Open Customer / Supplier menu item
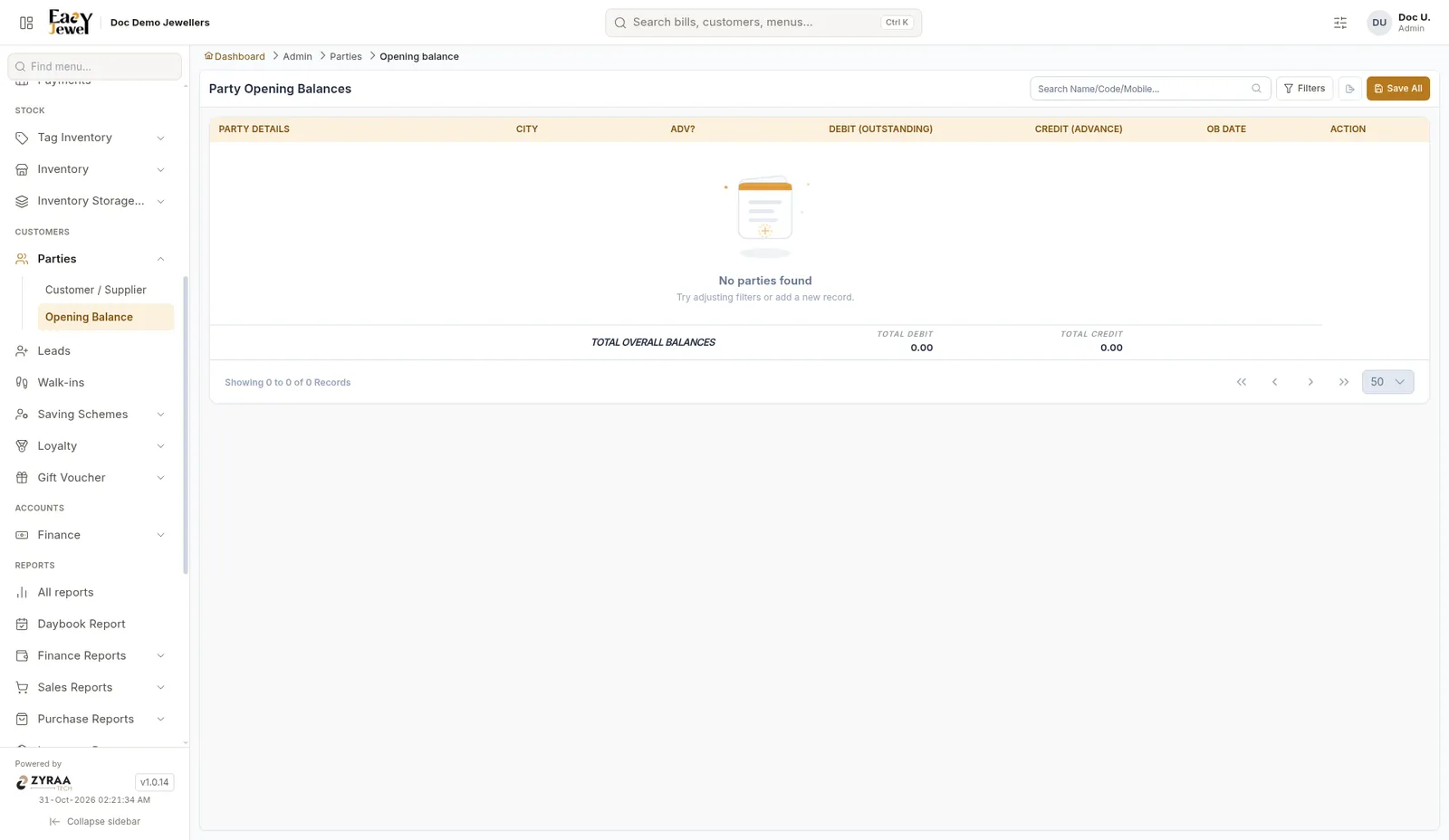Viewport: 1449px width, 840px height. click(x=105, y=290)
